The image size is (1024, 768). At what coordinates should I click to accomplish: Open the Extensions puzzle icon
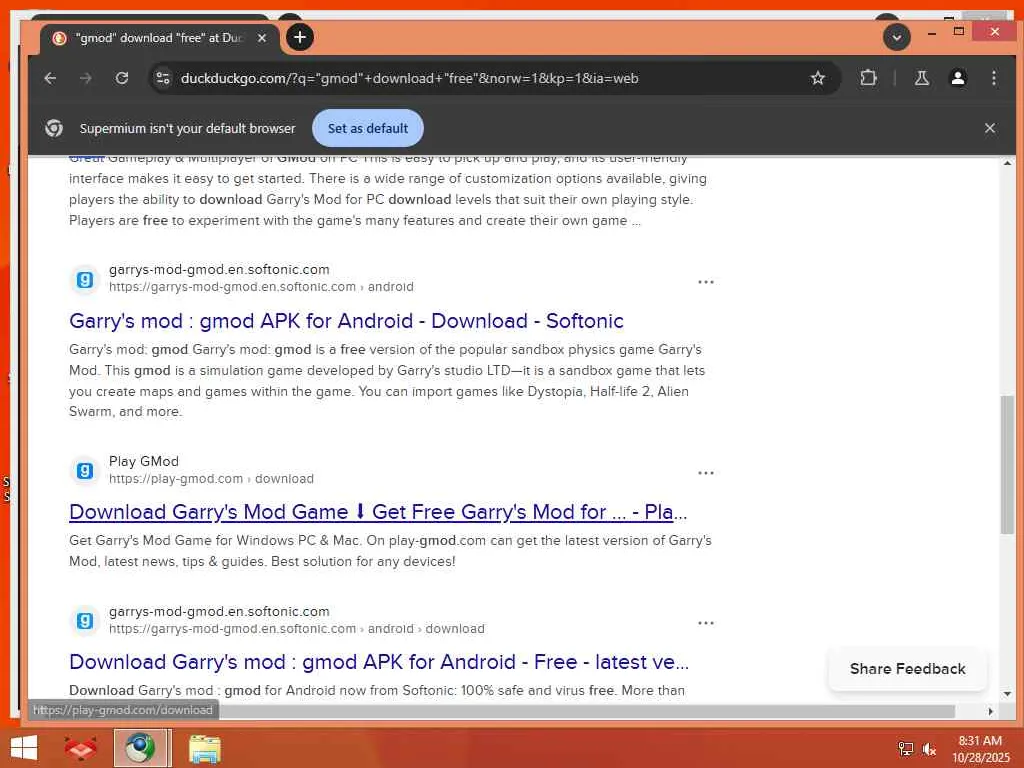[x=868, y=78]
